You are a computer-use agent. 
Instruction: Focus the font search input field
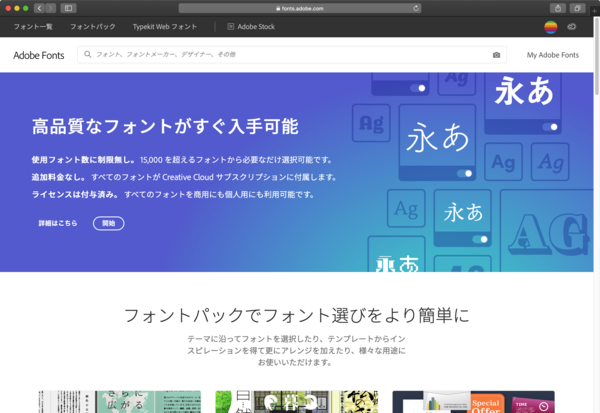point(292,55)
